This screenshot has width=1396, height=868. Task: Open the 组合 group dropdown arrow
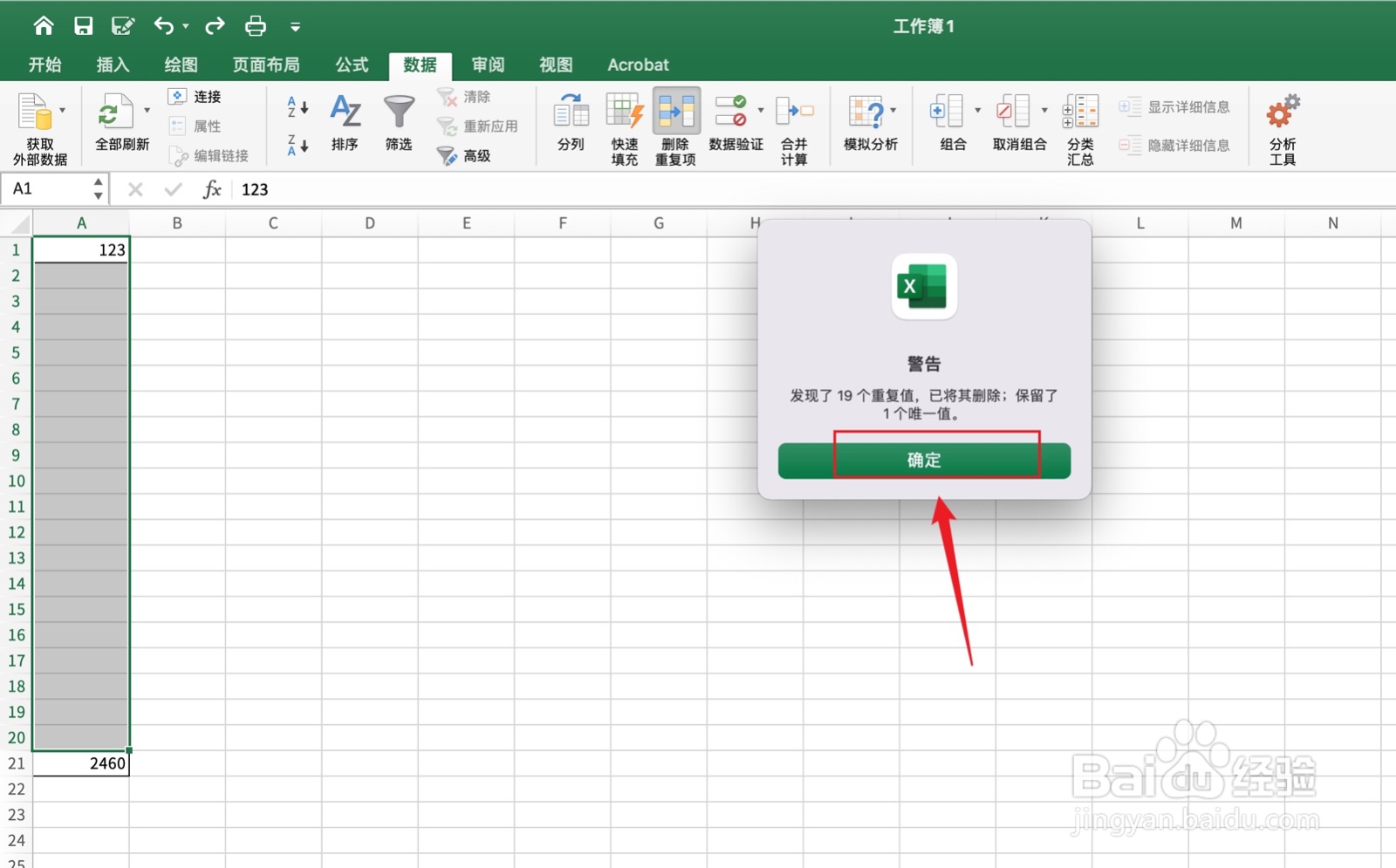coord(976,112)
